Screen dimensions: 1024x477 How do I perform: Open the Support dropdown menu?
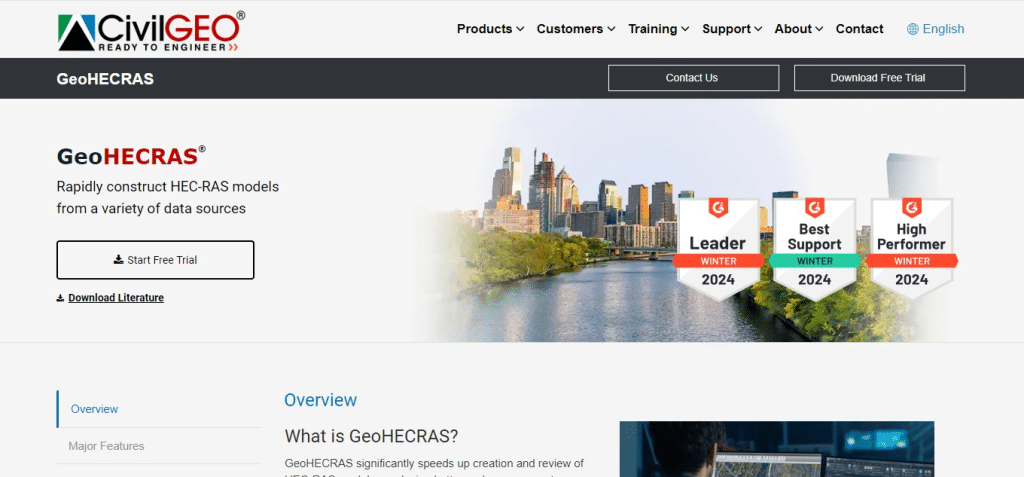click(732, 29)
